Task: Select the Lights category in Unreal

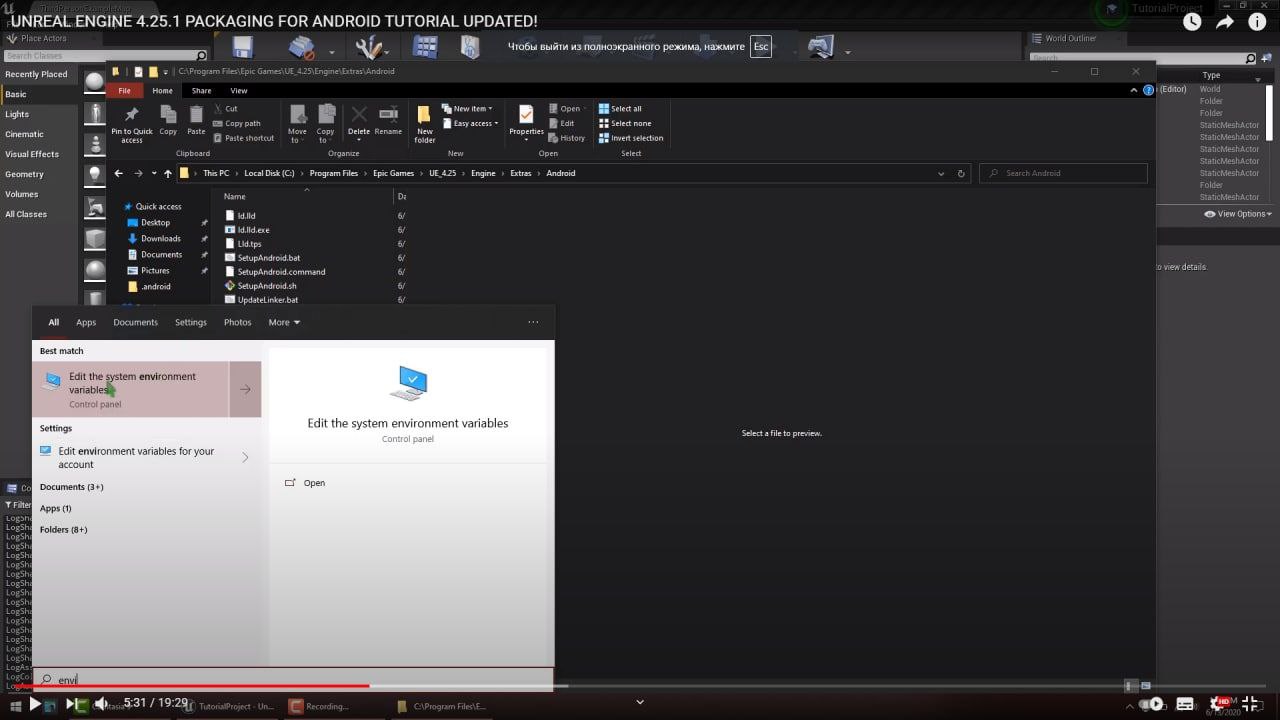Action: pyautogui.click(x=17, y=114)
